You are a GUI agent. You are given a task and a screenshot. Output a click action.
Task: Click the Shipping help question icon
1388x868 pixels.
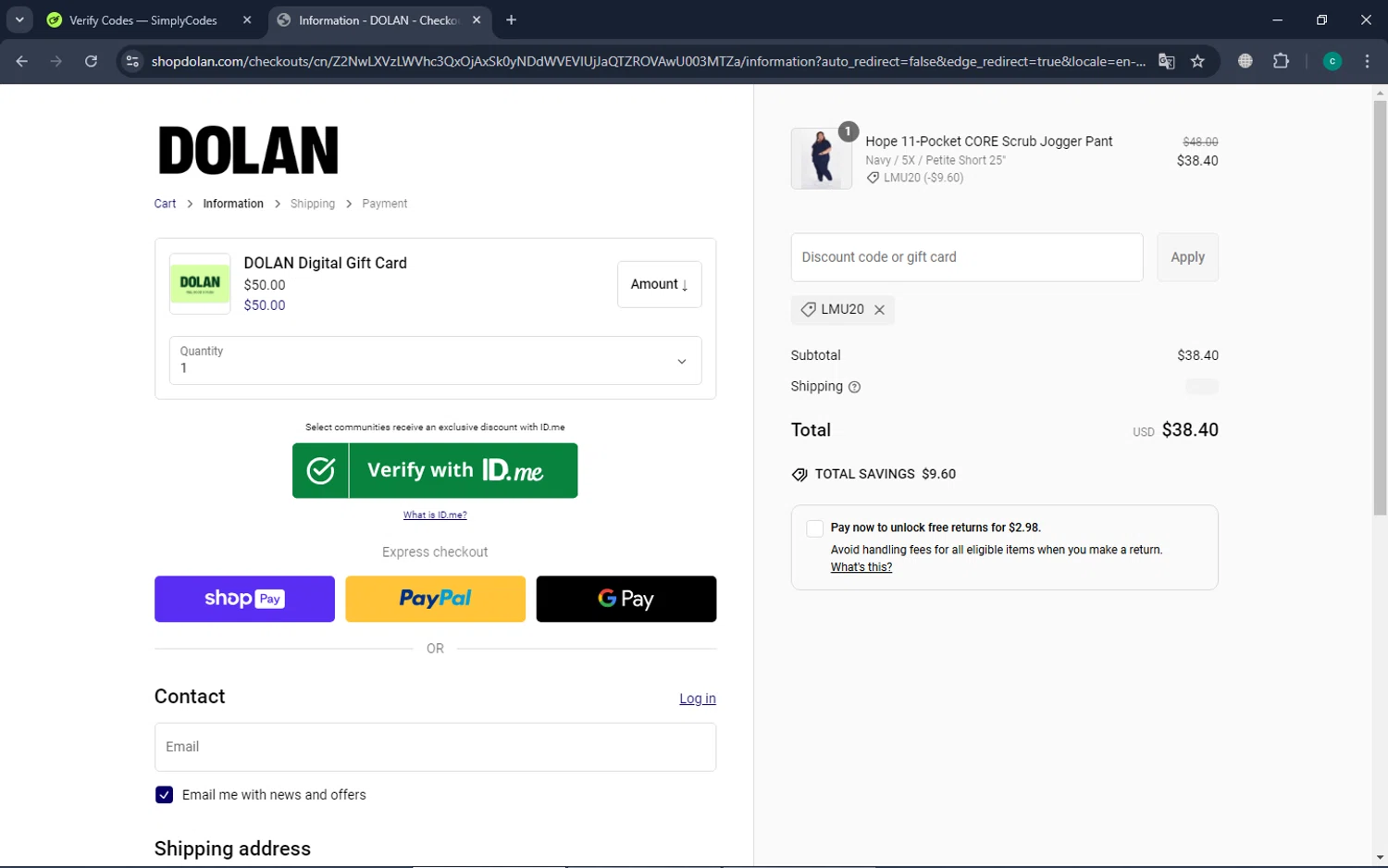854,387
